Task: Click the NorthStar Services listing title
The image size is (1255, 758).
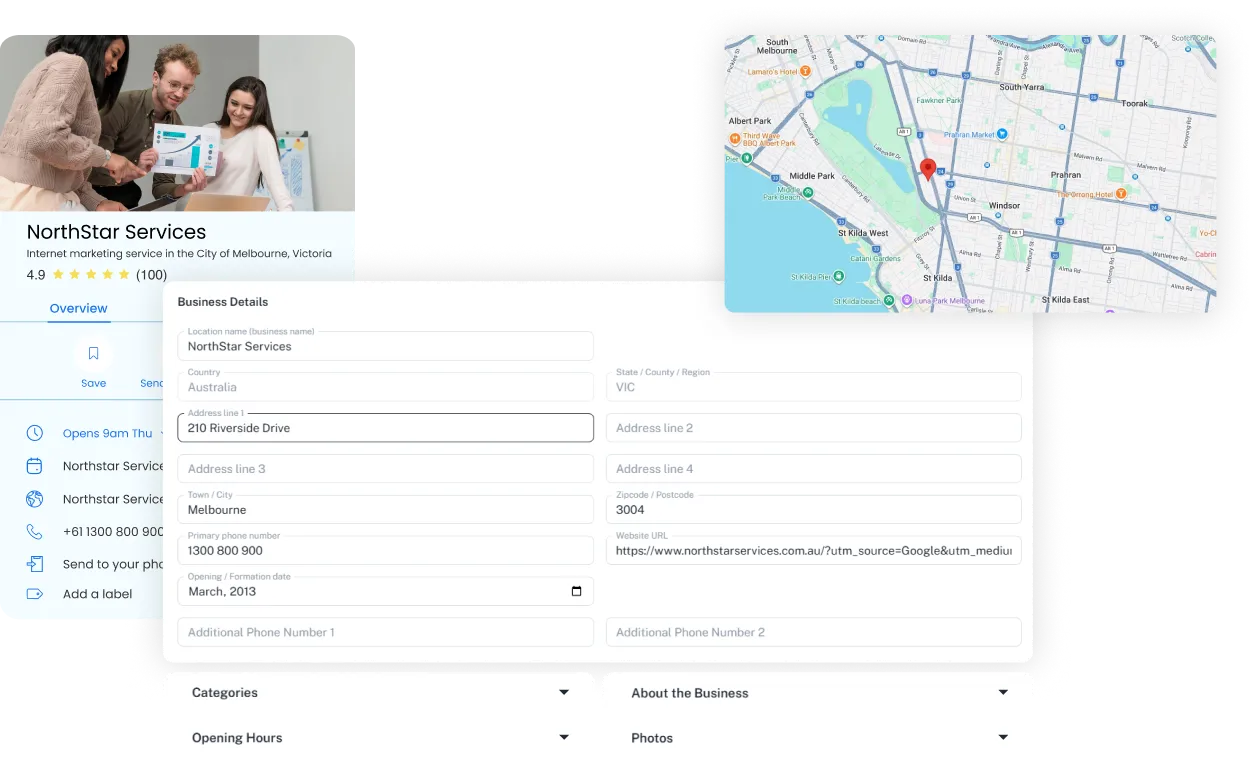Action: 116,232
